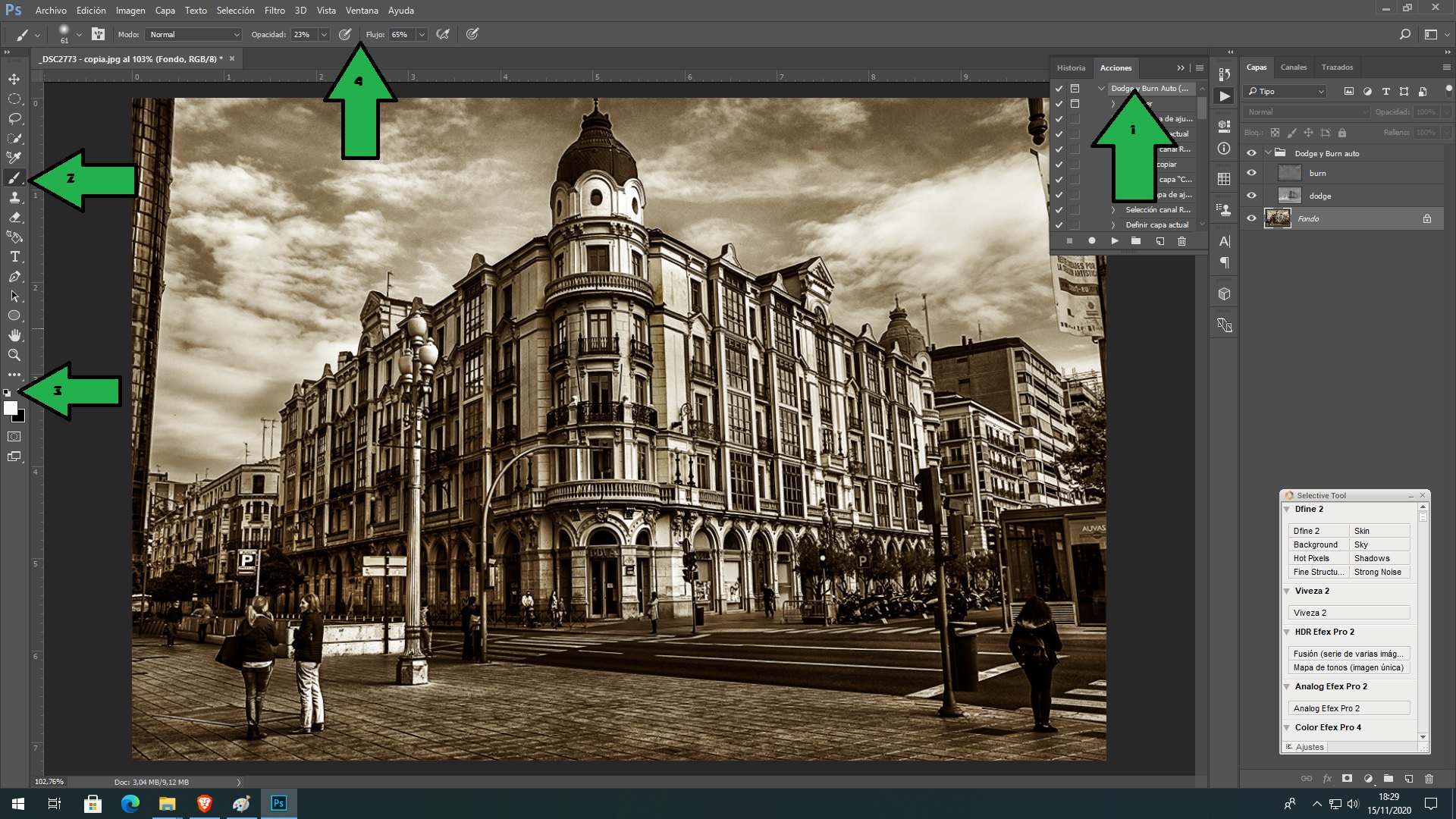The height and width of the screenshot is (819, 1456).
Task: Delete the current layer
Action: pos(1429,778)
